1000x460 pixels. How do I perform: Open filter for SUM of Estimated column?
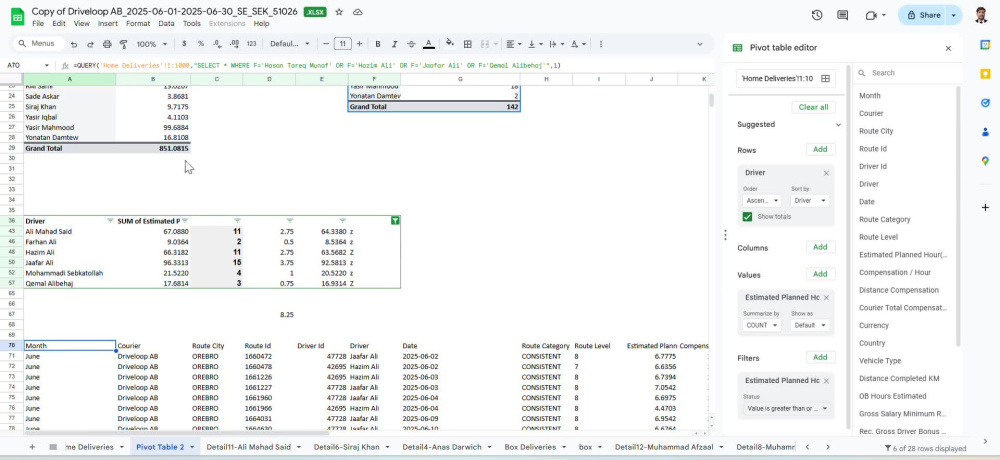pyautogui.click(x=185, y=221)
